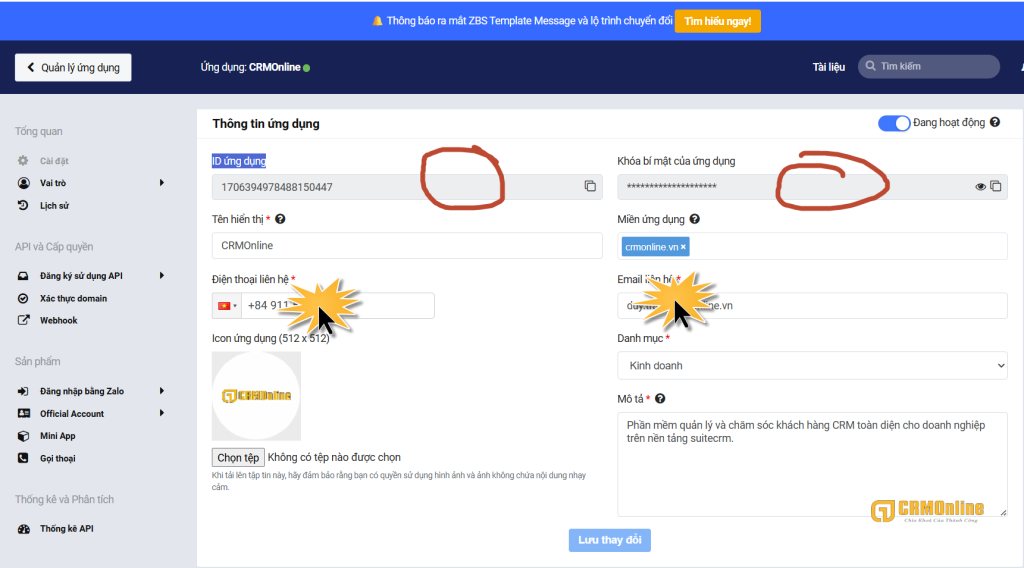This screenshot has height=568, width=1024.
Task: Click the app name CRMOnline in header
Action: tap(274, 67)
